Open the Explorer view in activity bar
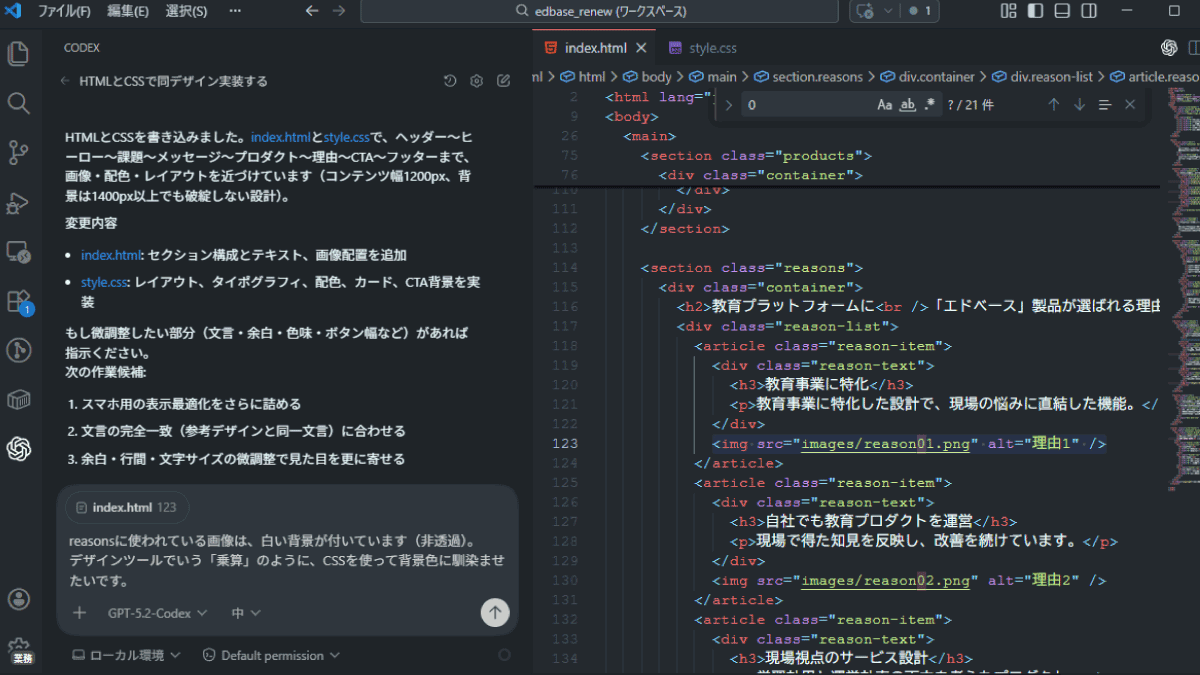The image size is (1200, 675). [x=18, y=54]
